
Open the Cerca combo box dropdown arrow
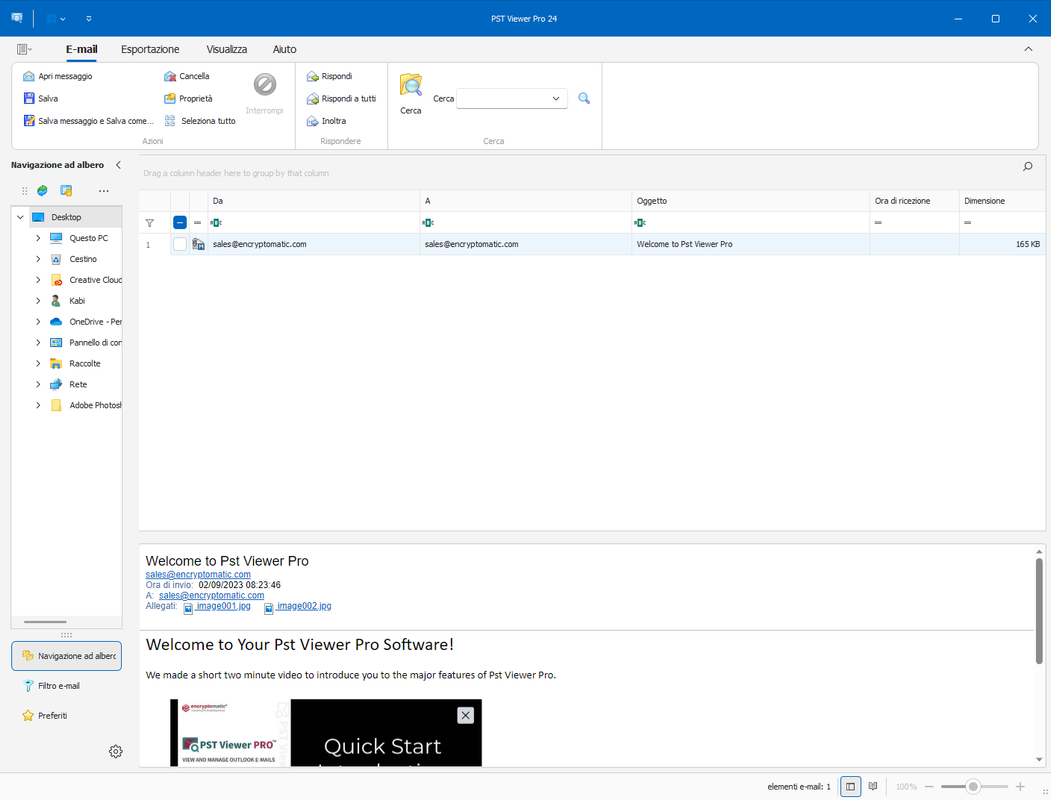[556, 98]
